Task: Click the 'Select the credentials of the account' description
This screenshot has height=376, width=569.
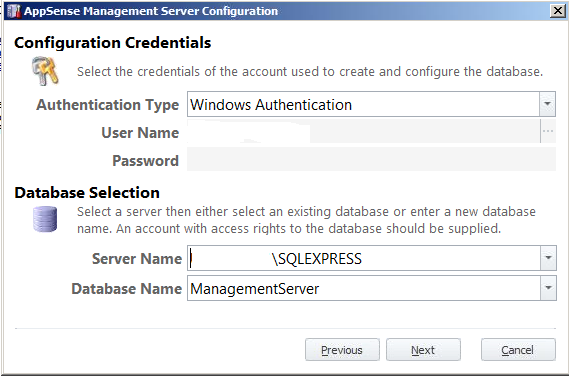Action: 310,71
